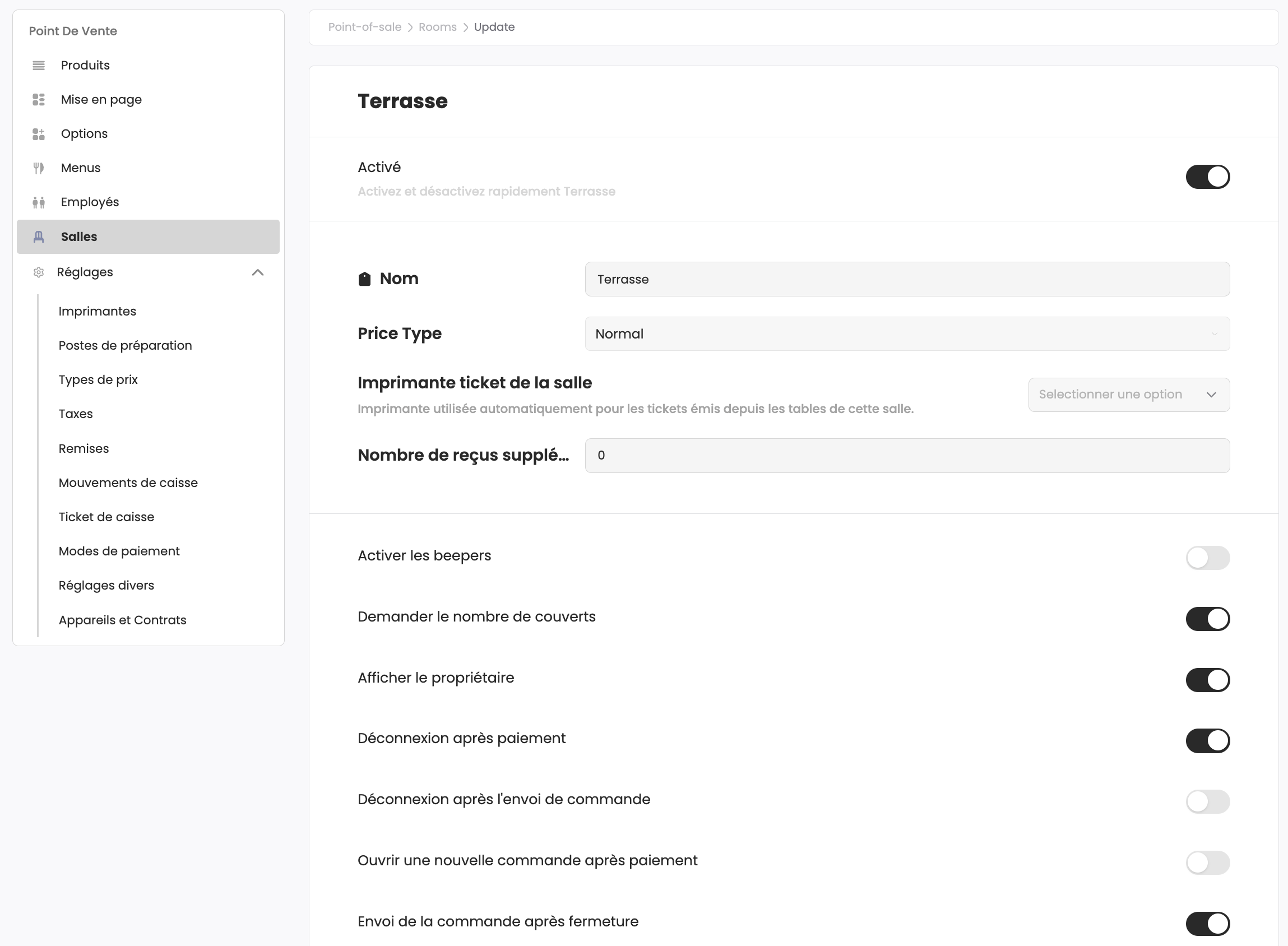Open Imprimantes in the settings submenu

tap(98, 311)
